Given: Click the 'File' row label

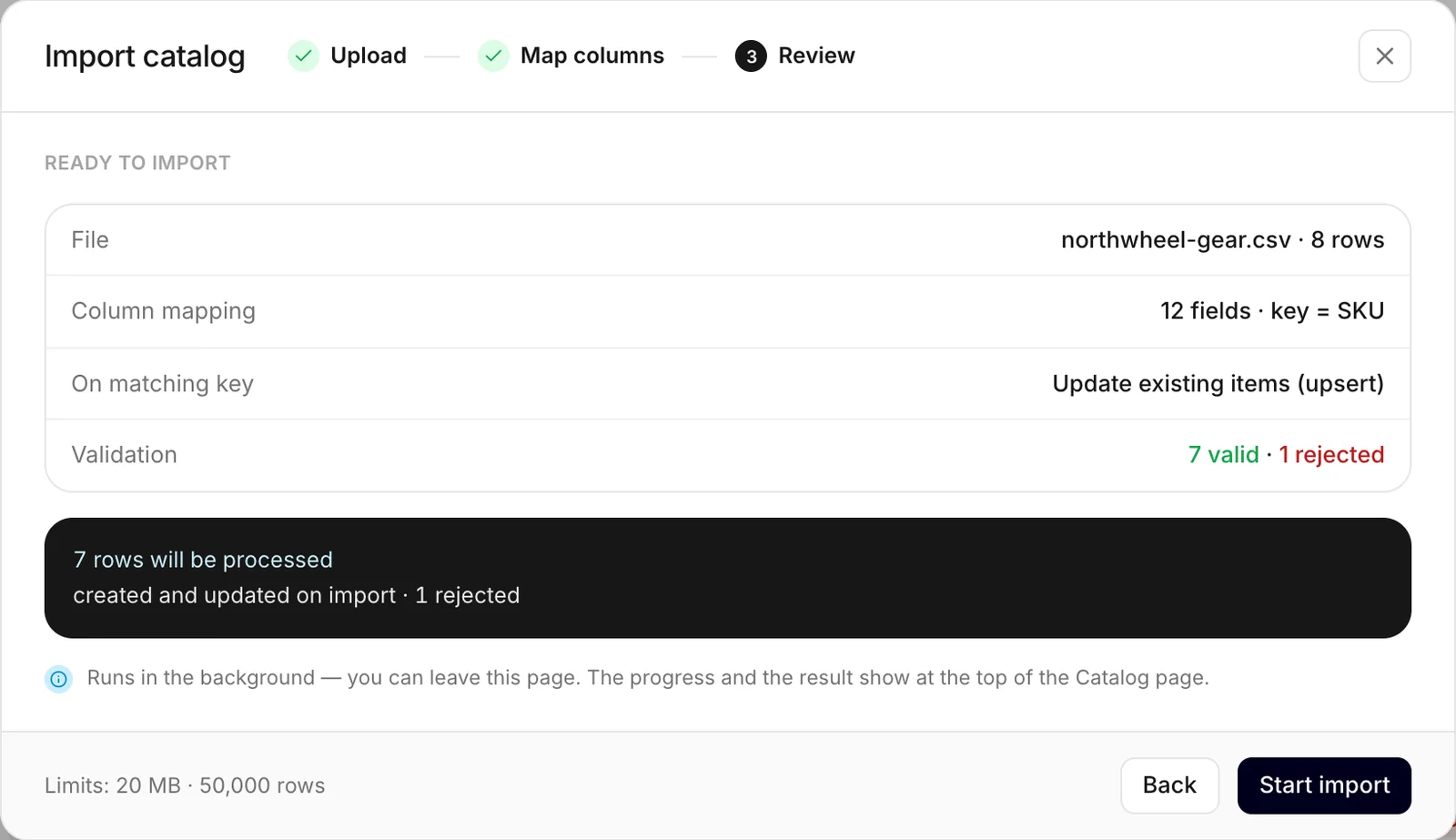Looking at the screenshot, I should pos(90,240).
